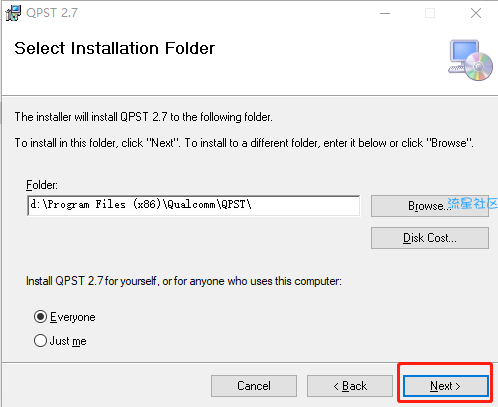This screenshot has height=407, width=498.
Task: Click the QPST 2.7 title bar text
Action: pyautogui.click(x=52, y=13)
